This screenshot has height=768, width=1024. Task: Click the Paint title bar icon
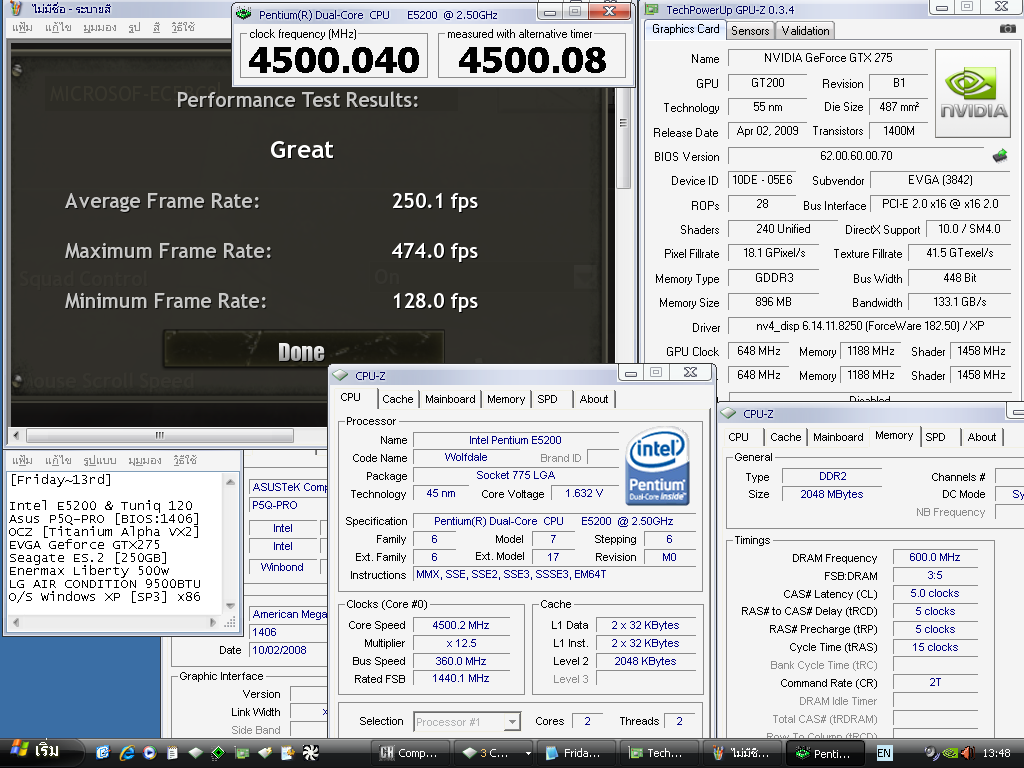18,9
